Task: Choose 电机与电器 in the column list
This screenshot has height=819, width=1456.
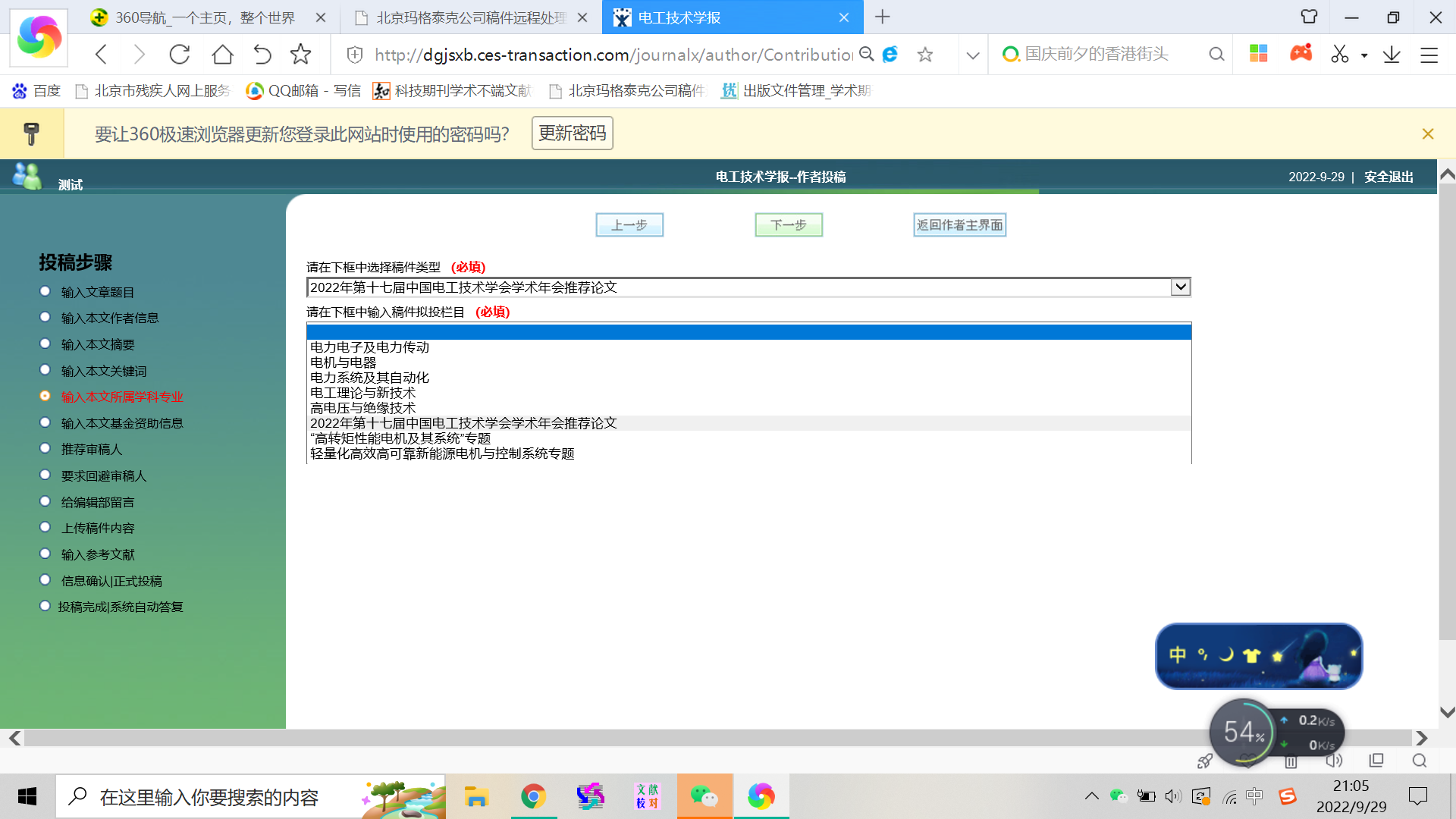Action: tap(343, 362)
